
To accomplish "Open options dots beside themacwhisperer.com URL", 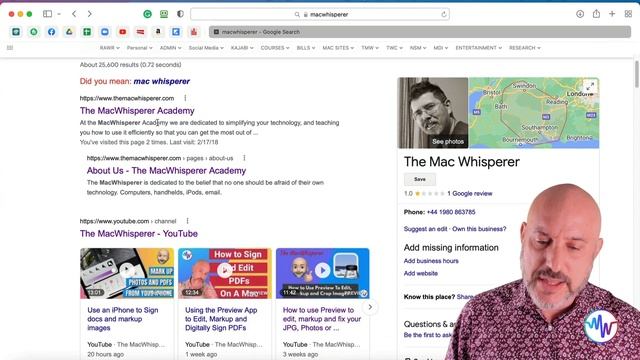I will click(x=185, y=98).
